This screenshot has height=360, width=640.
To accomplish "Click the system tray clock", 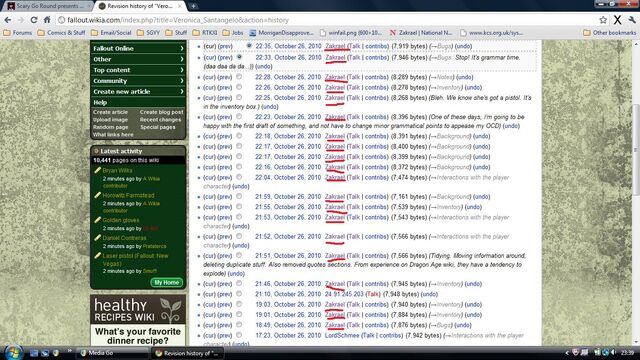I will (628, 353).
